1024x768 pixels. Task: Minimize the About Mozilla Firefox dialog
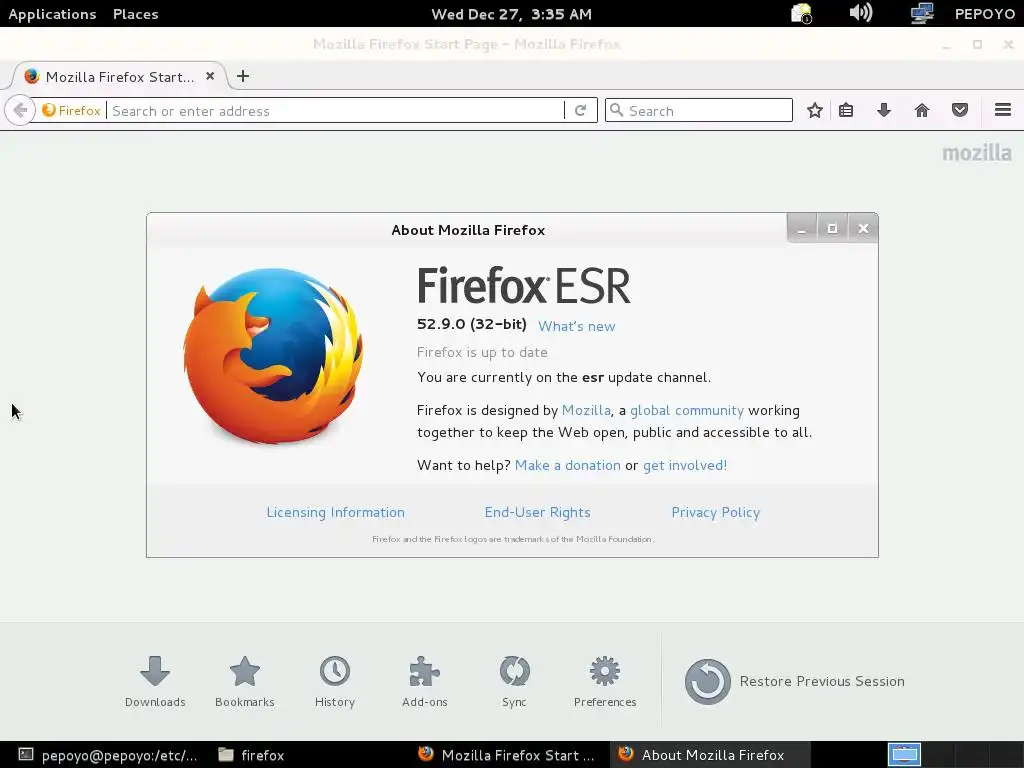tap(802, 229)
